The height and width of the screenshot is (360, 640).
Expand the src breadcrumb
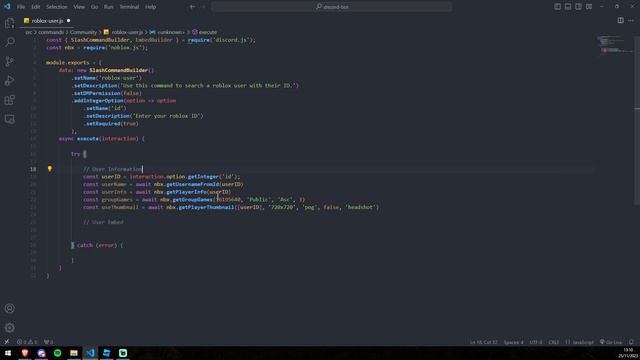pos(28,32)
